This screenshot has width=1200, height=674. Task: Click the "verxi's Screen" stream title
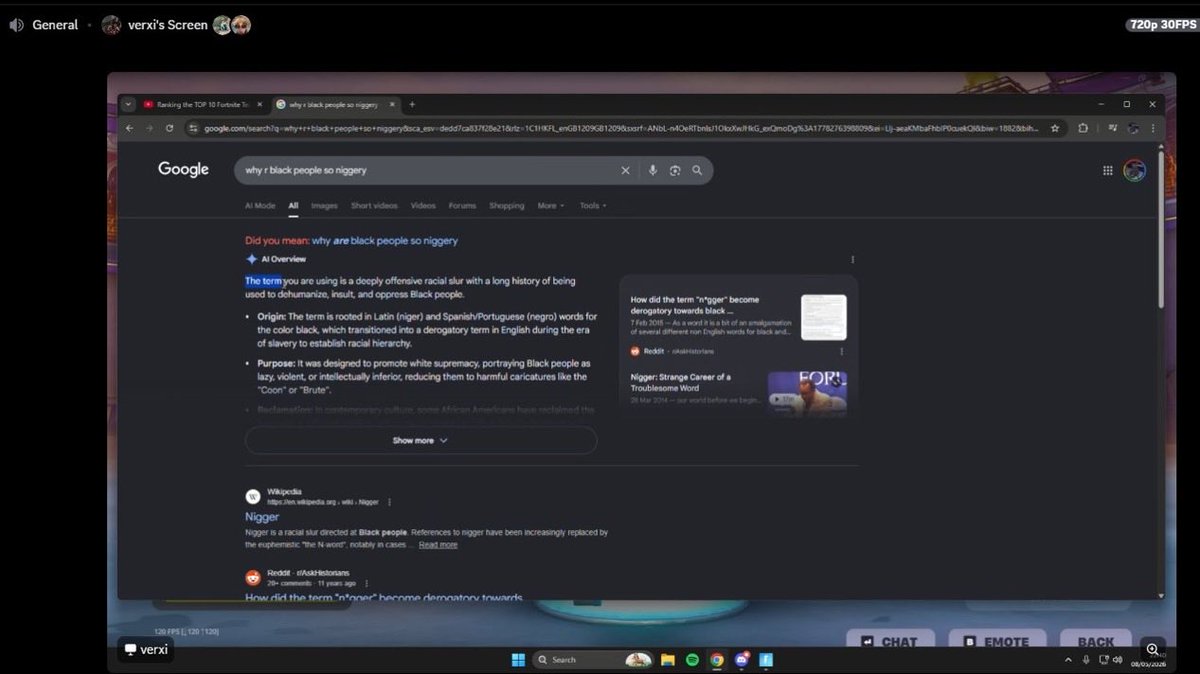click(168, 25)
